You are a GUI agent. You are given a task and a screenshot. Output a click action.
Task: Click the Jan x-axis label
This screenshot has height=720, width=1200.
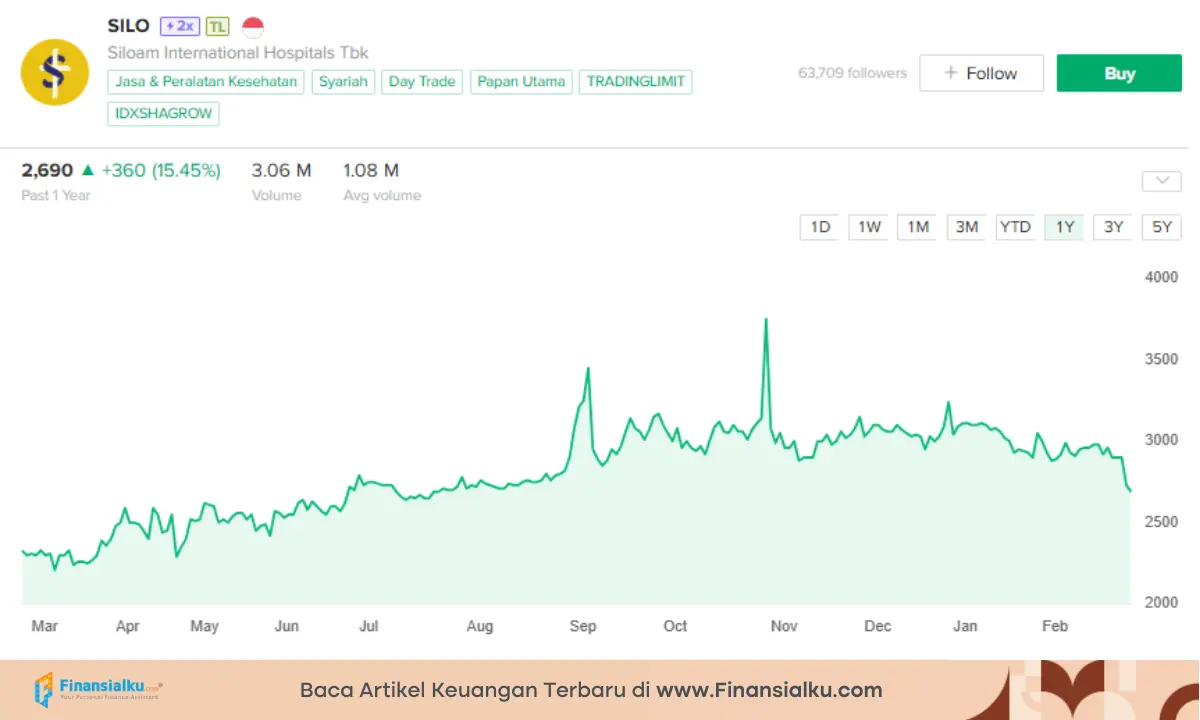tap(965, 626)
